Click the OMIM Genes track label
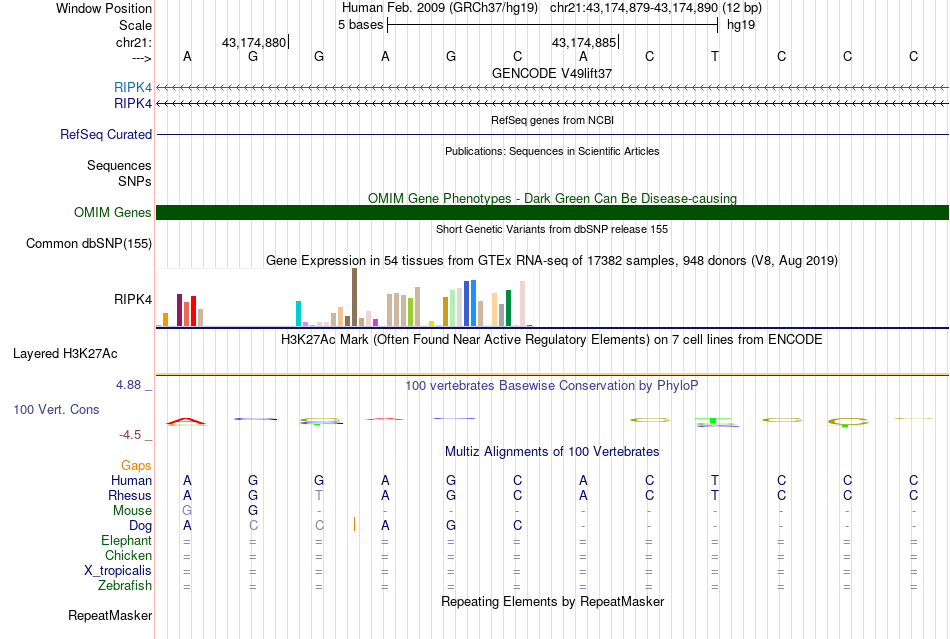Screen dimensions: 950x639 (112, 213)
